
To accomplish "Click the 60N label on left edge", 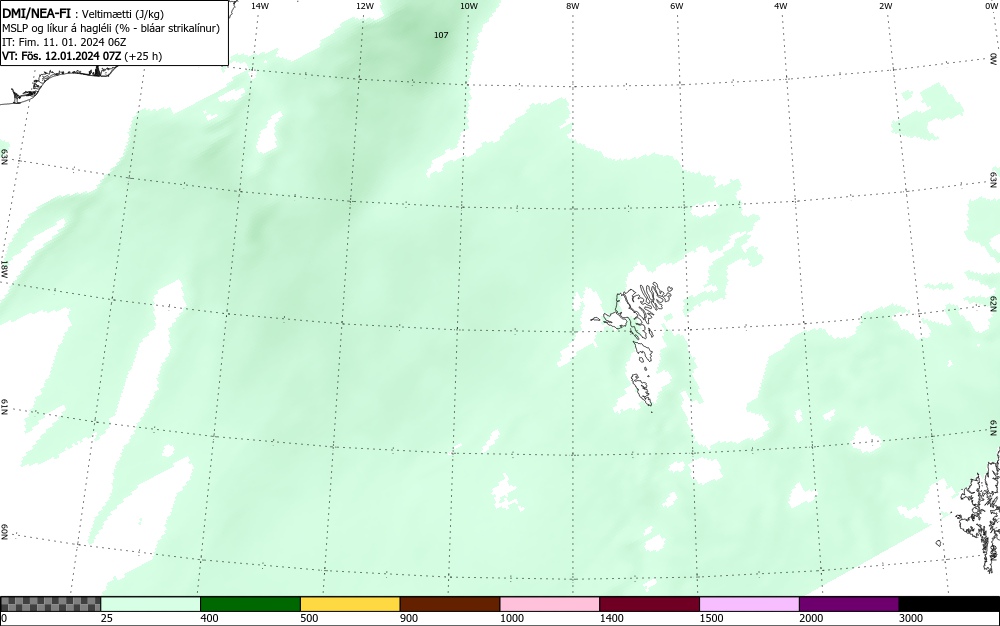I will click(x=4, y=532).
